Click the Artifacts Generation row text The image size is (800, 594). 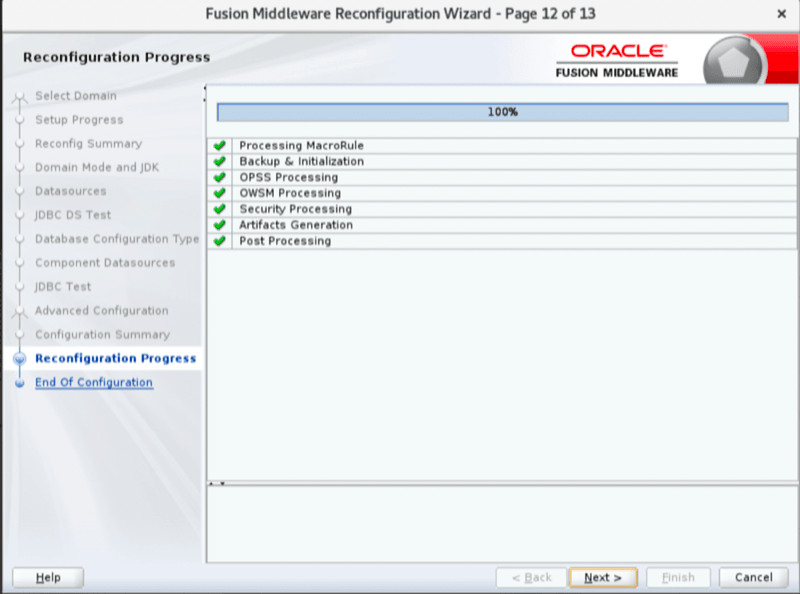coord(296,225)
